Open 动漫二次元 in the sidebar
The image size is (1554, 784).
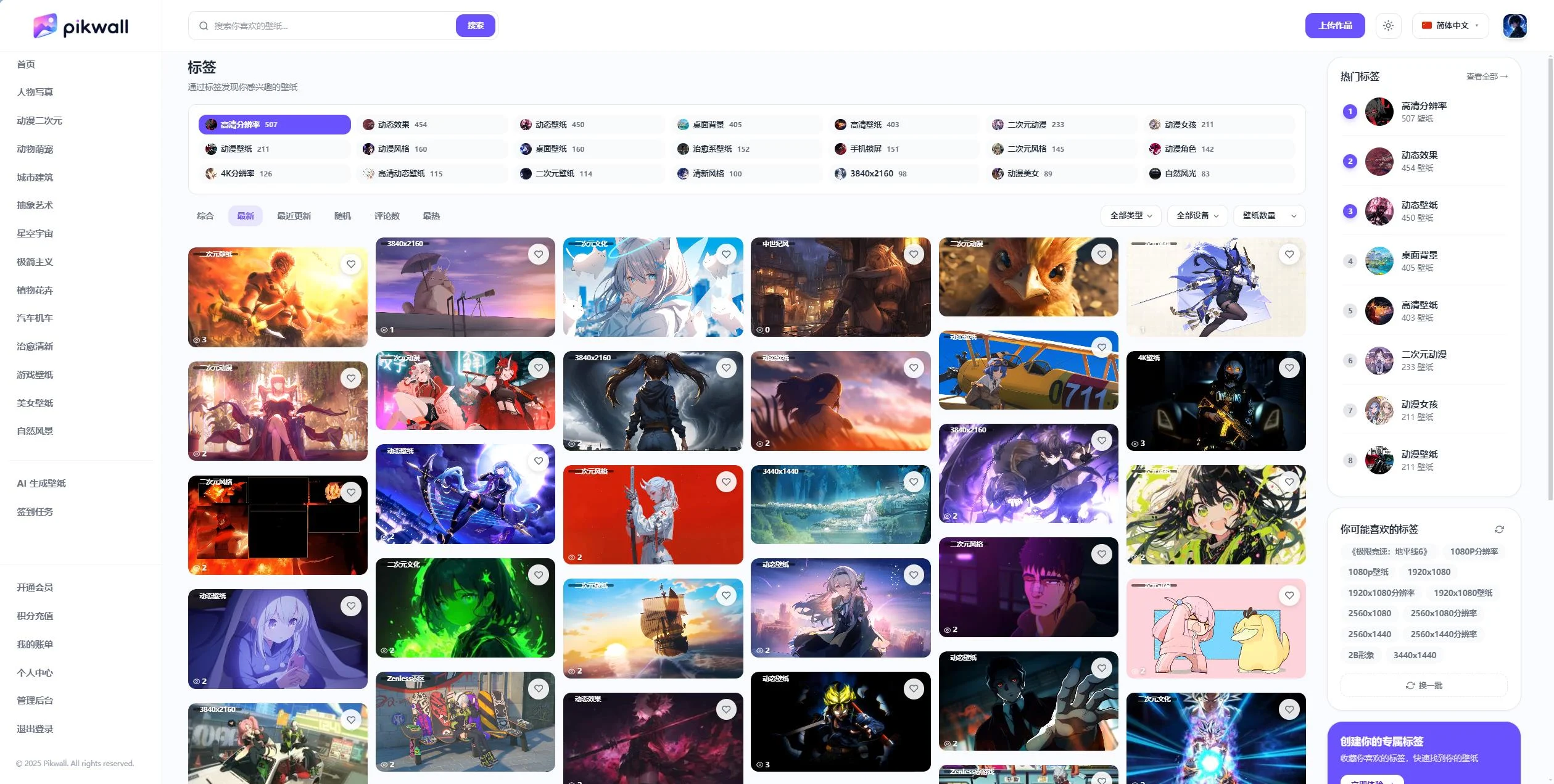[39, 121]
